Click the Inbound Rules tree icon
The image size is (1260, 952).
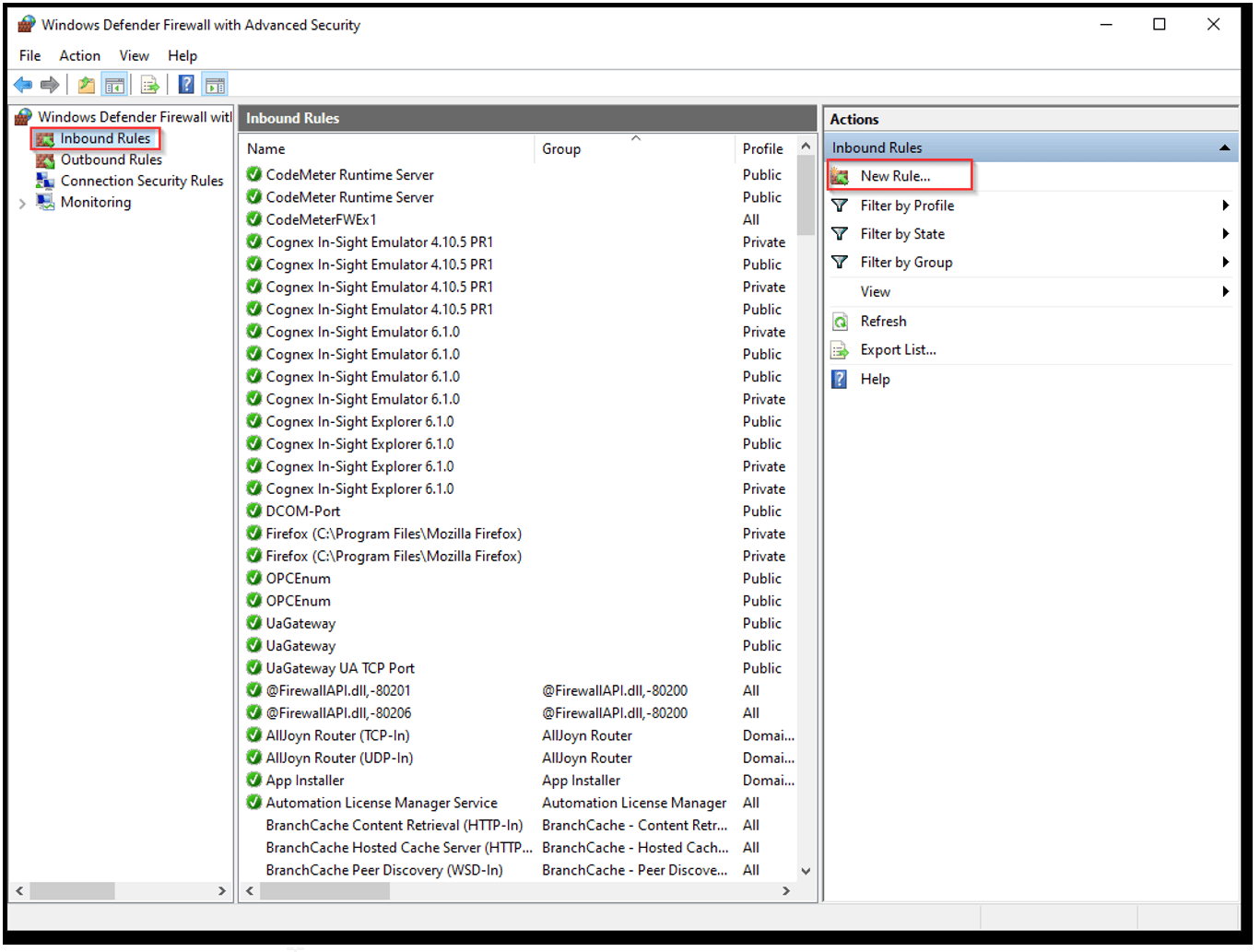coord(45,139)
